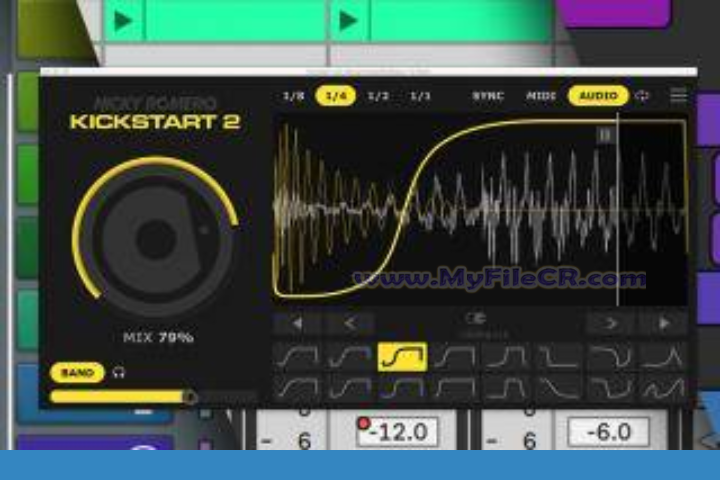Select the fourth curve shape in top row
Screen dimensions: 720x480
tap(455, 356)
